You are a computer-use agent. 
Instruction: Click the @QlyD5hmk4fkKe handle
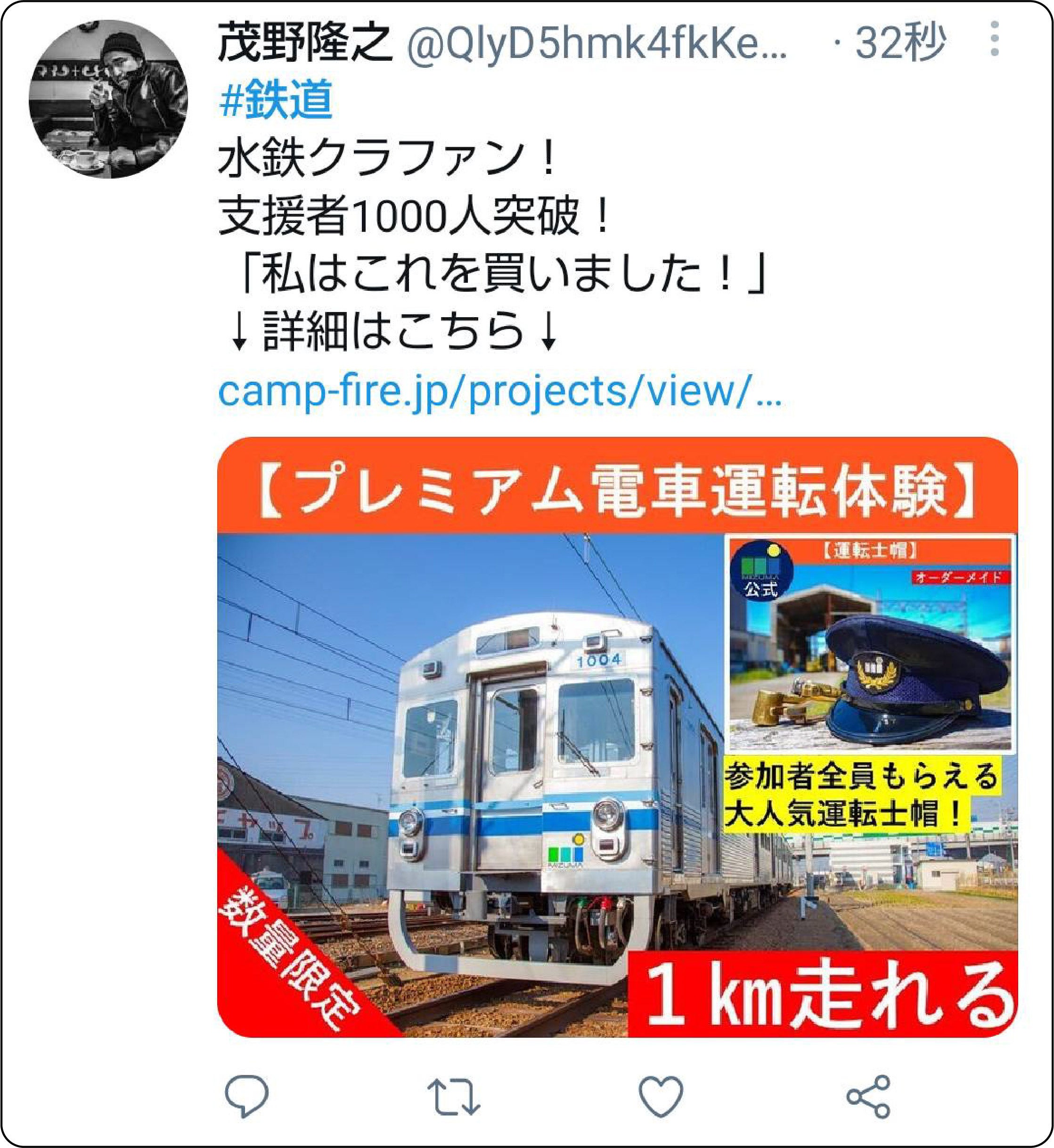(x=596, y=43)
